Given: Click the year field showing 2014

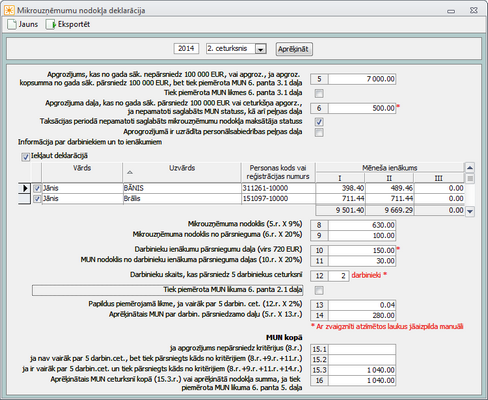Looking at the screenshot, I should click(186, 49).
